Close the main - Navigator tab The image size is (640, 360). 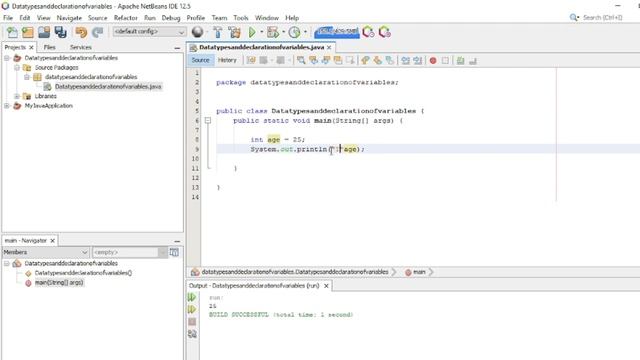pyautogui.click(x=52, y=241)
